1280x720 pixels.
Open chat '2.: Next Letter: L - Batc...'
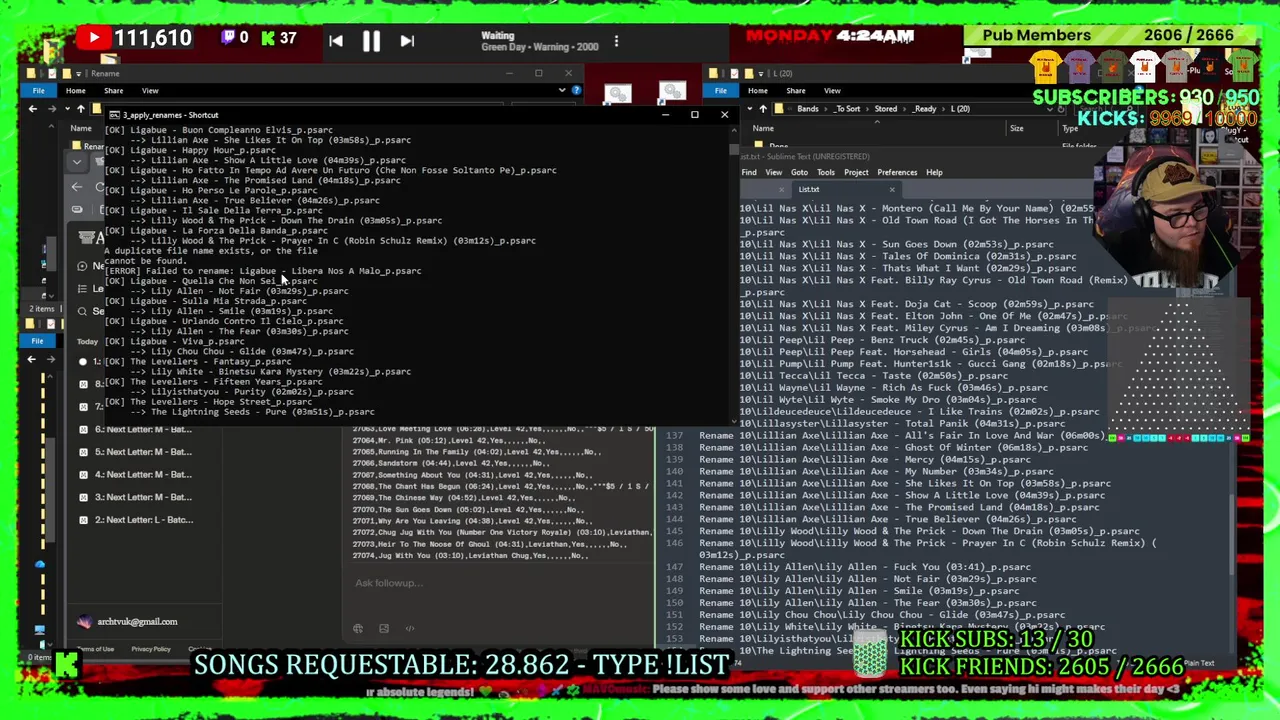143,520
